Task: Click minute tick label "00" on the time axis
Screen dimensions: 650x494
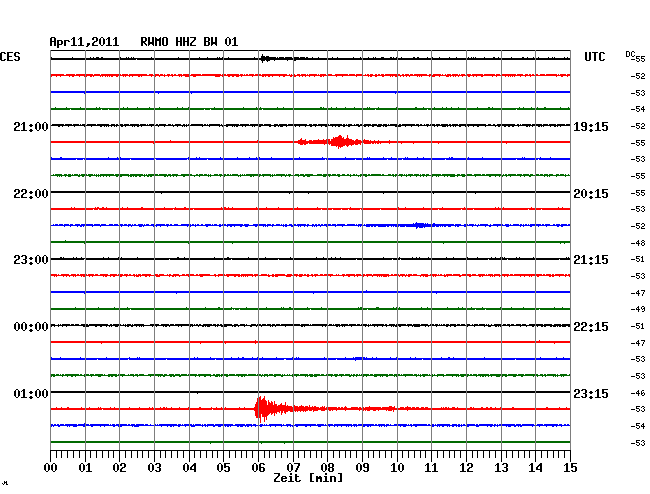Action: click(51, 468)
